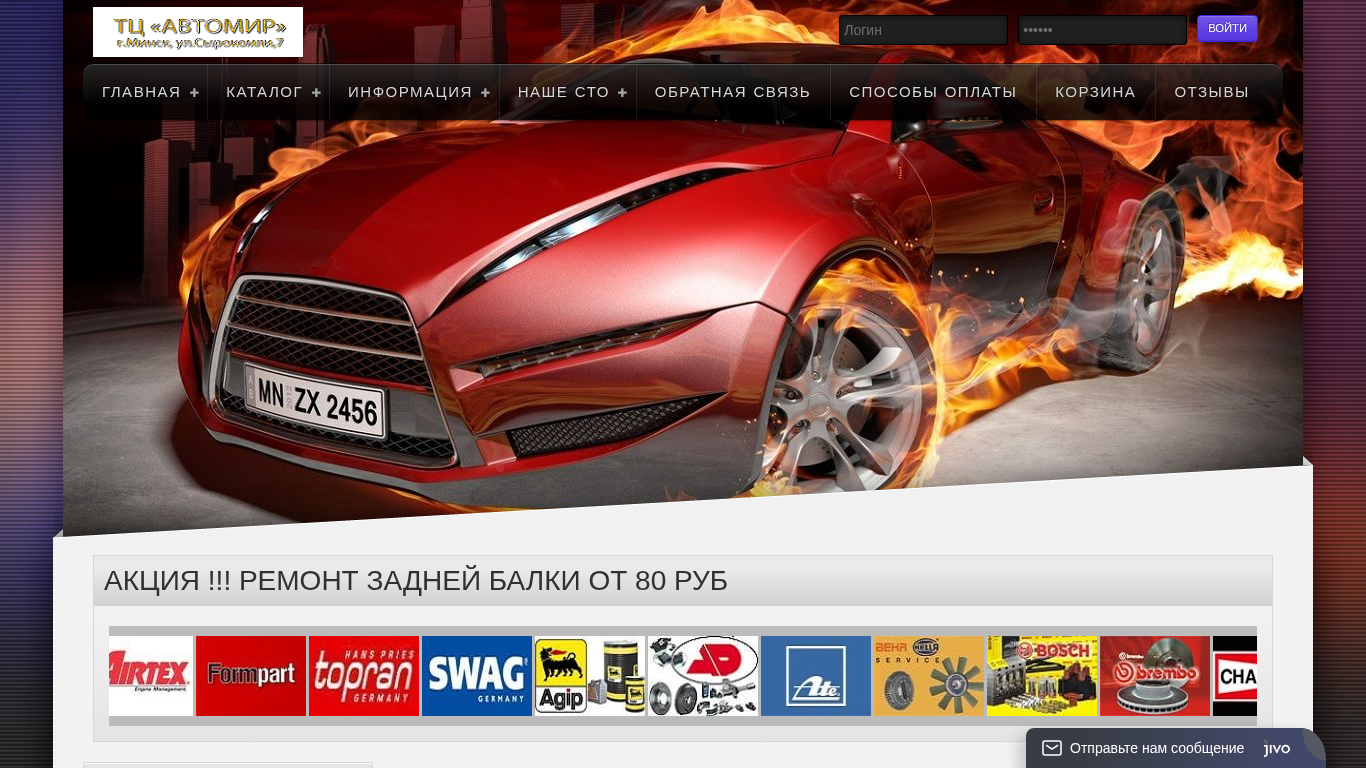Expand the КАТАЛОГ menu
The image size is (1366, 768).
(269, 92)
